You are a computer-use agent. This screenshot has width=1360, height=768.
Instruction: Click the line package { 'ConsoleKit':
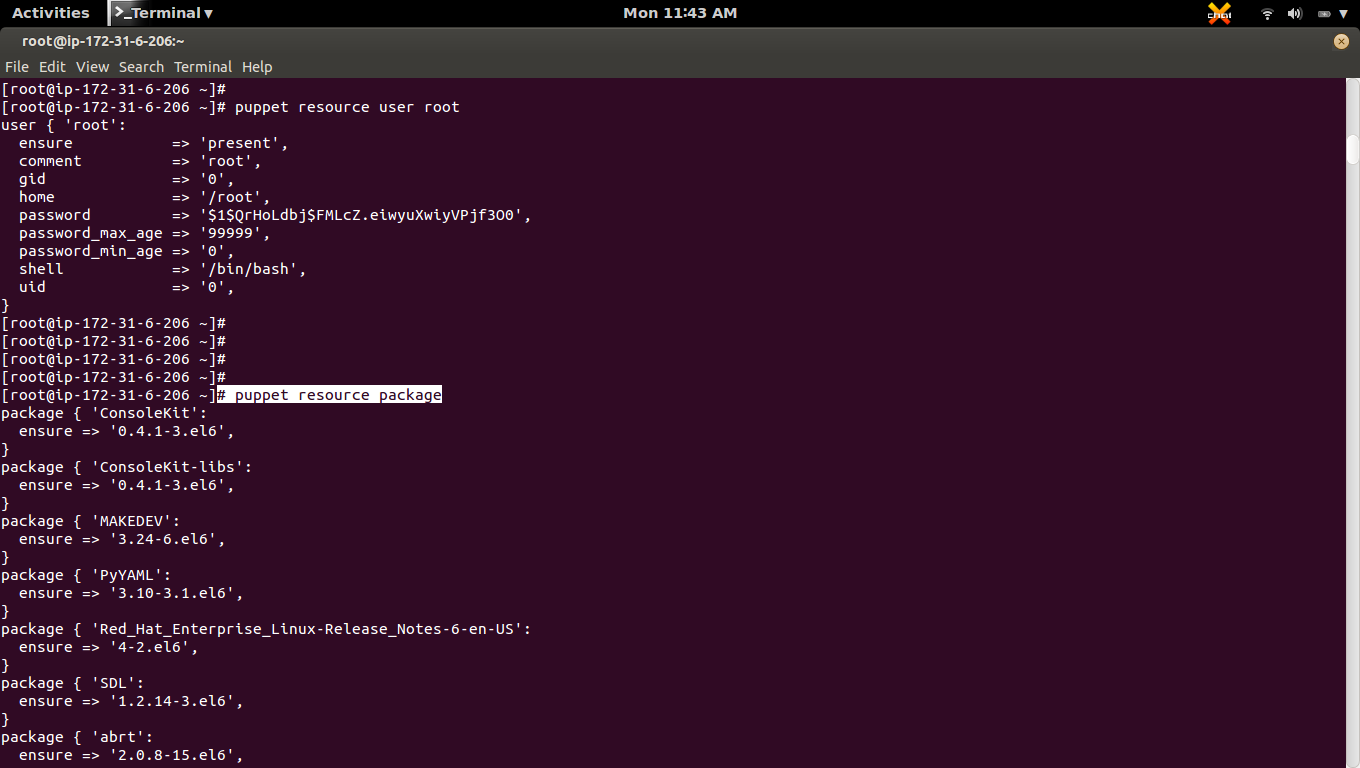coord(104,413)
